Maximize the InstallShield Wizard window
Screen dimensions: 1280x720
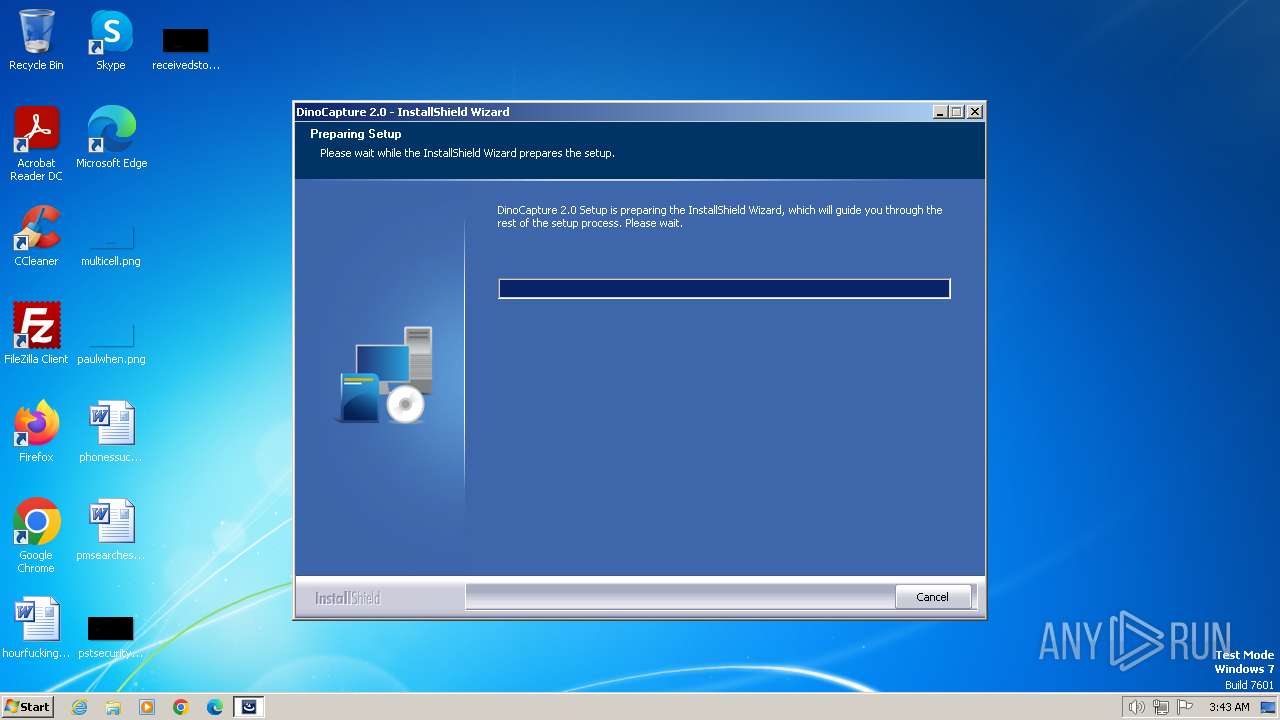(957, 112)
